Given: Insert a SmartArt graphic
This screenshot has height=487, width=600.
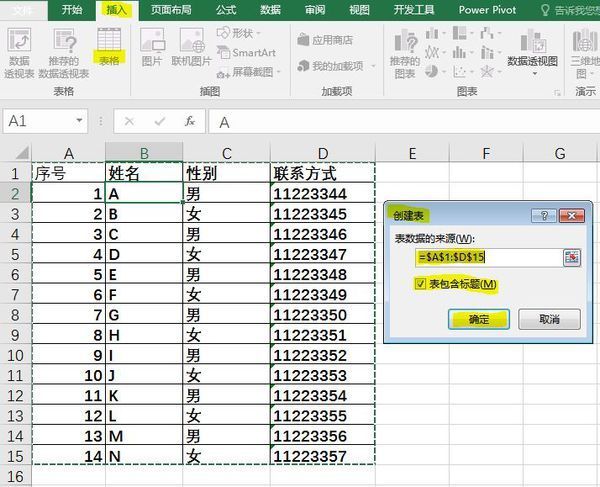Looking at the screenshot, I should [246, 52].
